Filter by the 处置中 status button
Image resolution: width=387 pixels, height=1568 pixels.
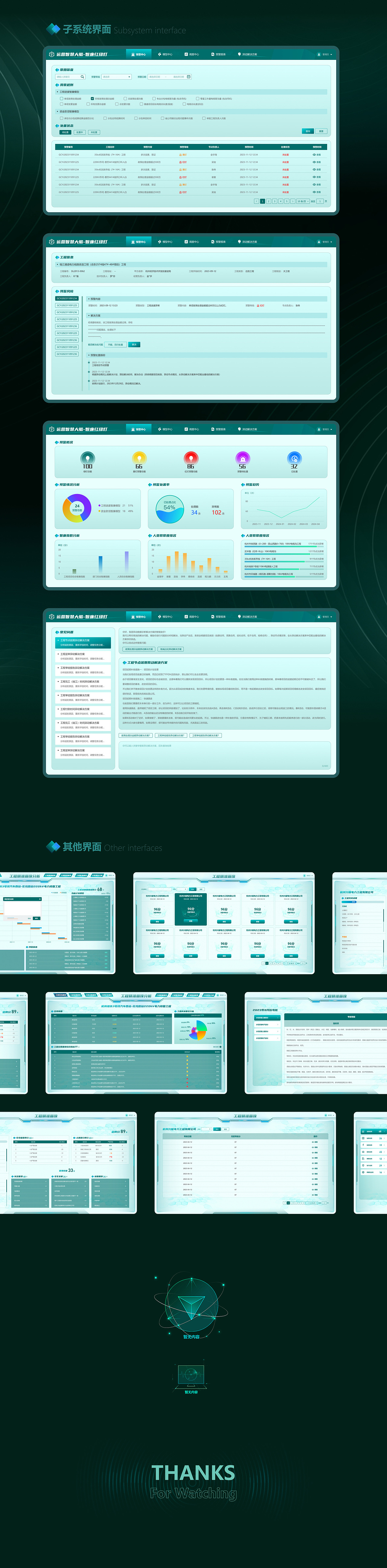point(80,132)
